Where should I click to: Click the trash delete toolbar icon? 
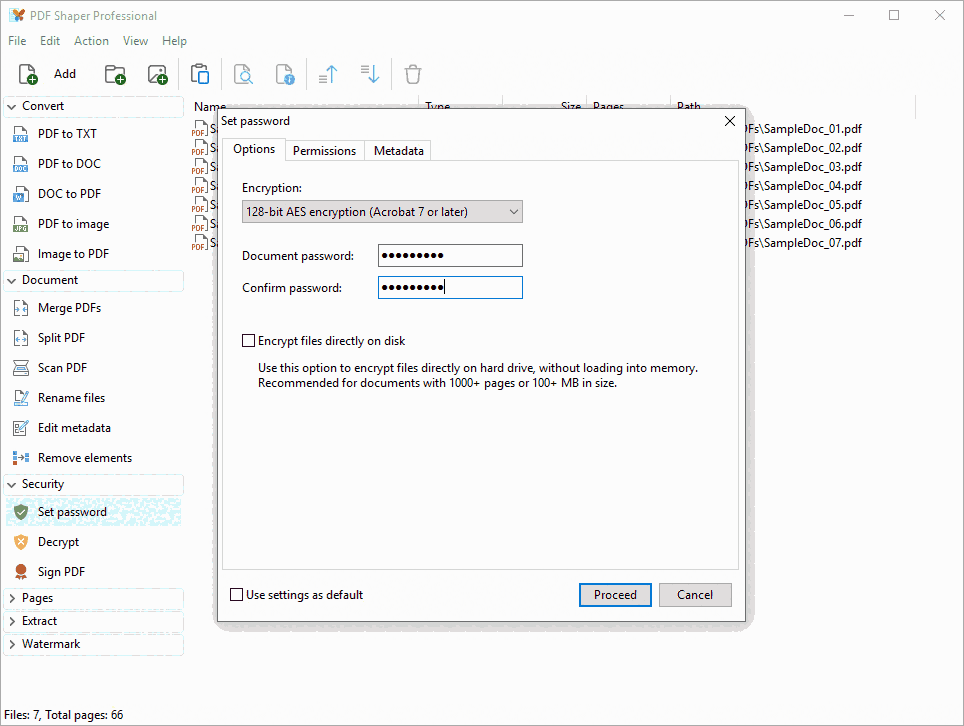[x=412, y=74]
